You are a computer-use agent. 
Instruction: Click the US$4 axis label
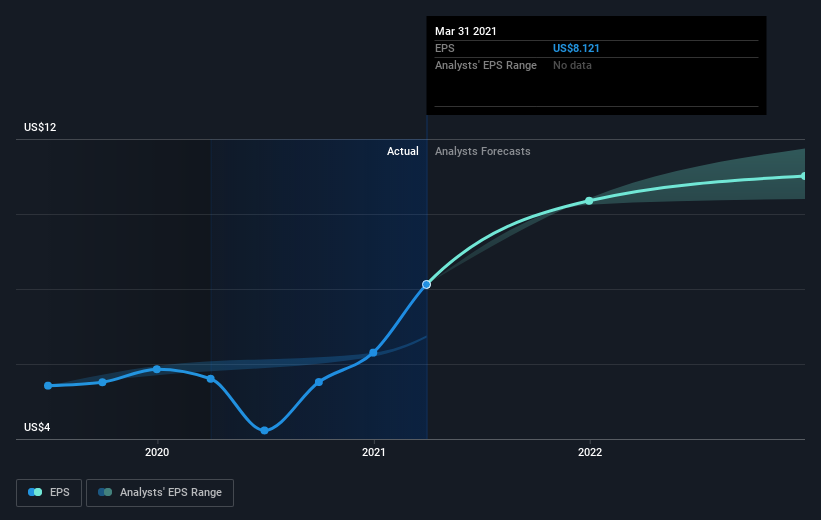point(37,427)
